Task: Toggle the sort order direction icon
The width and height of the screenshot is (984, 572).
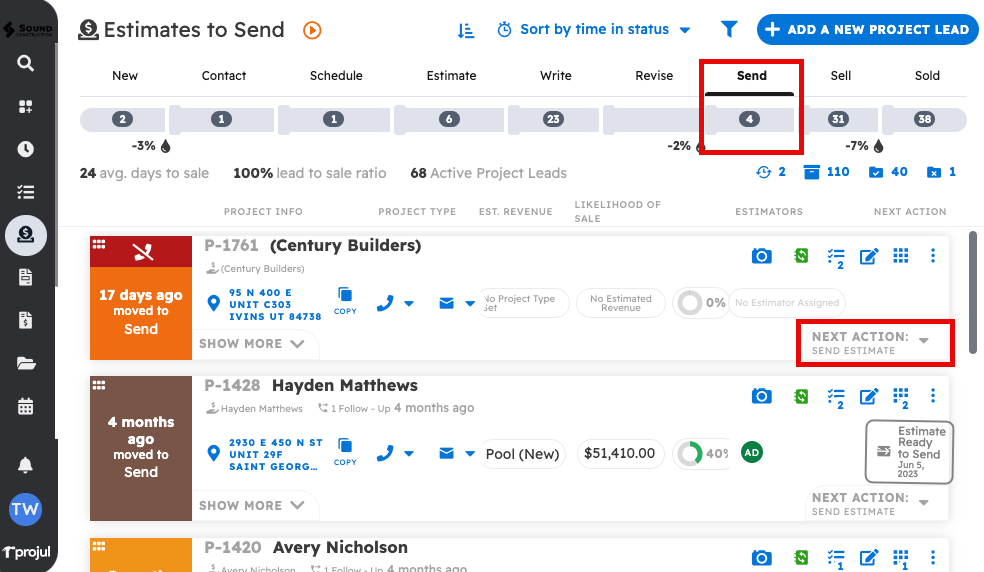Action: tap(466, 30)
